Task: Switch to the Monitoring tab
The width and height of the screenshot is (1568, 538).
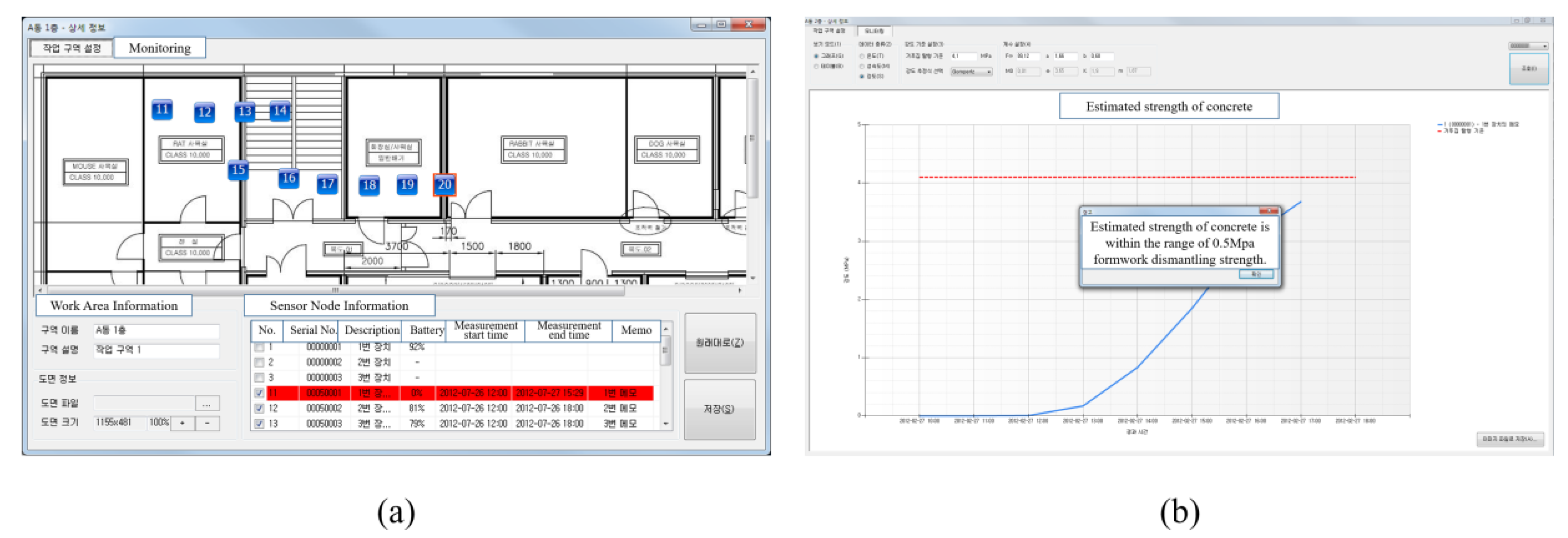Action: (159, 48)
